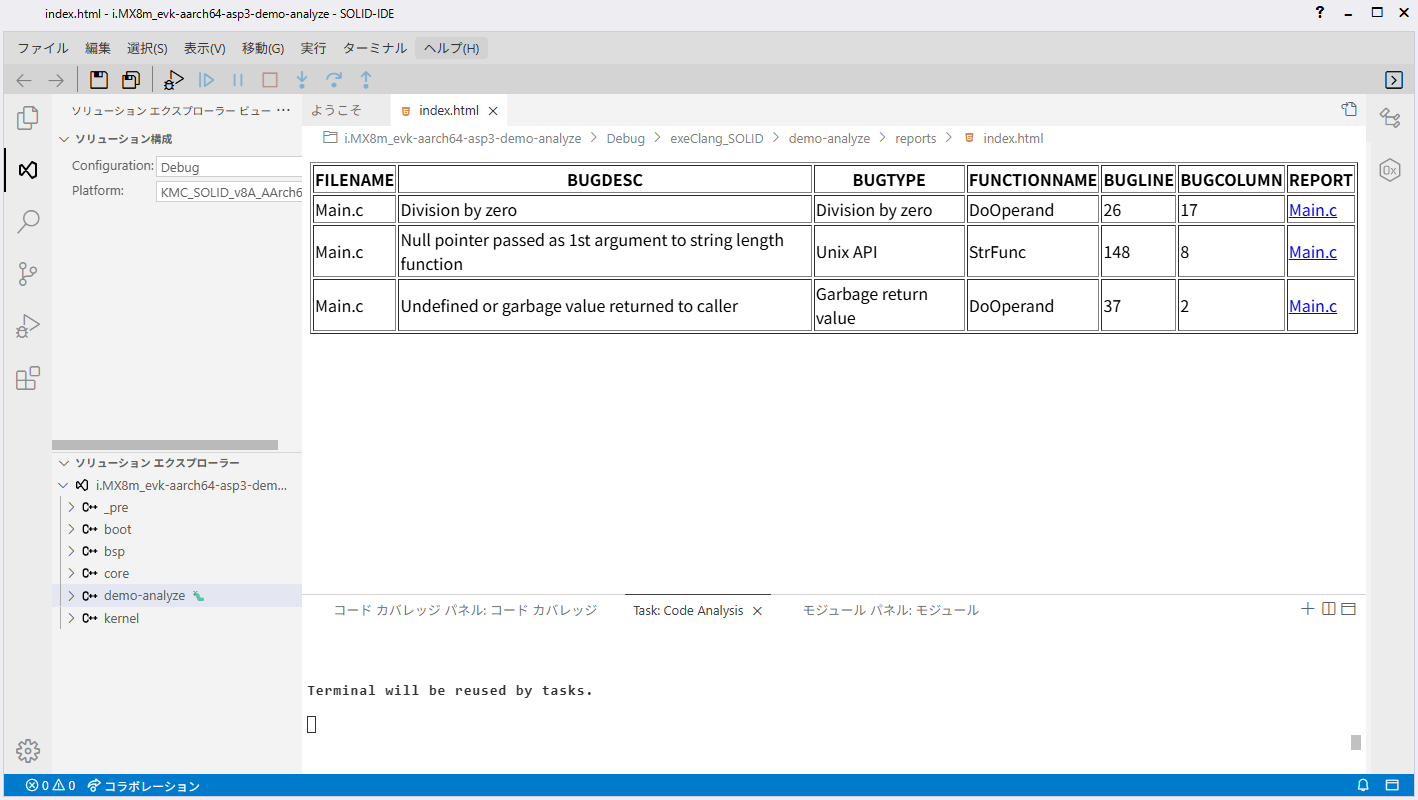
Task: Open Main.c report link for Division by zero
Action: (1312, 210)
